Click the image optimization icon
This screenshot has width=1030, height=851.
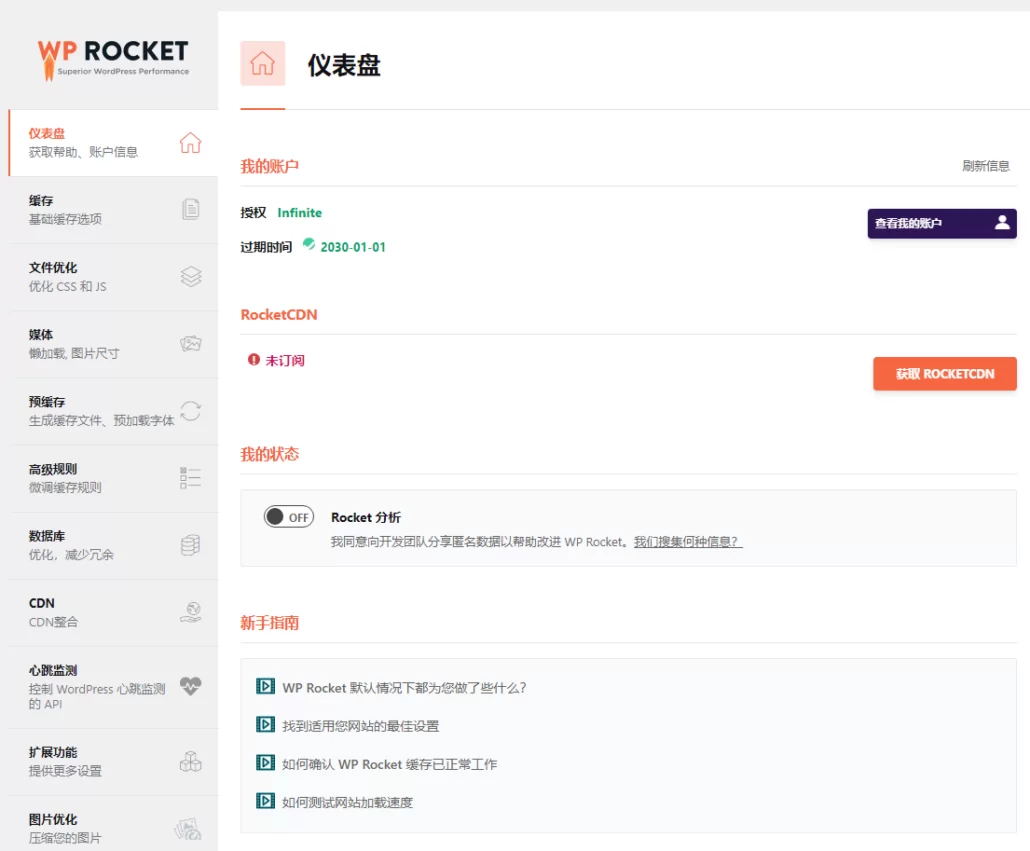(x=188, y=829)
